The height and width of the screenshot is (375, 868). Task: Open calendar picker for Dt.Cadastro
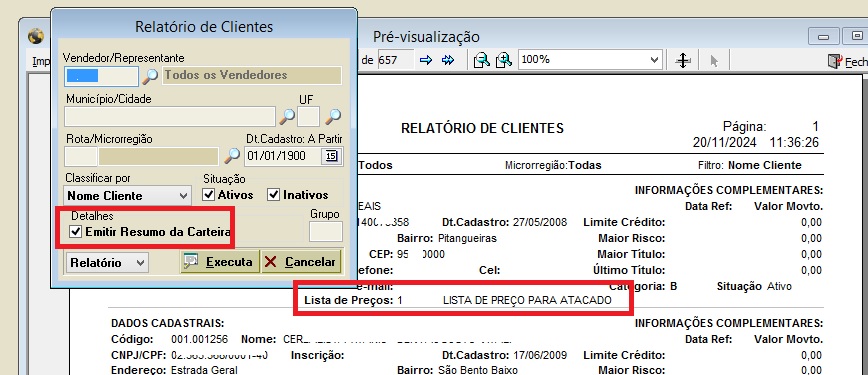click(331, 156)
